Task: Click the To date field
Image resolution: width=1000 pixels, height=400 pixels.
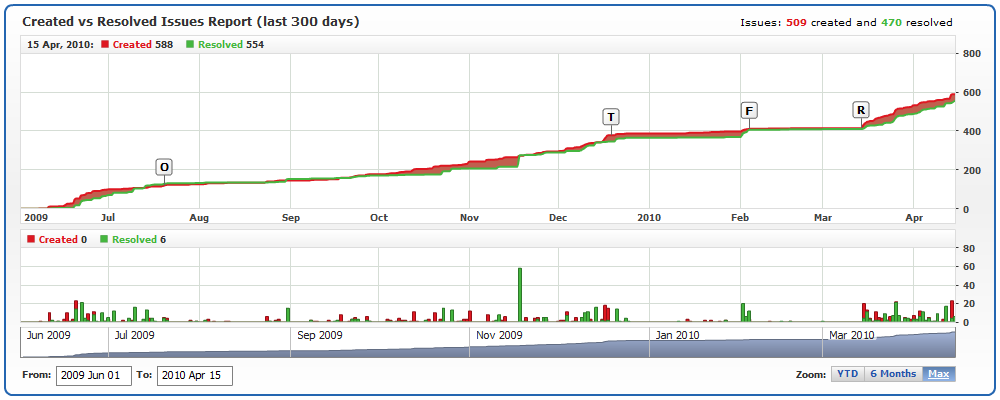Action: tap(194, 376)
